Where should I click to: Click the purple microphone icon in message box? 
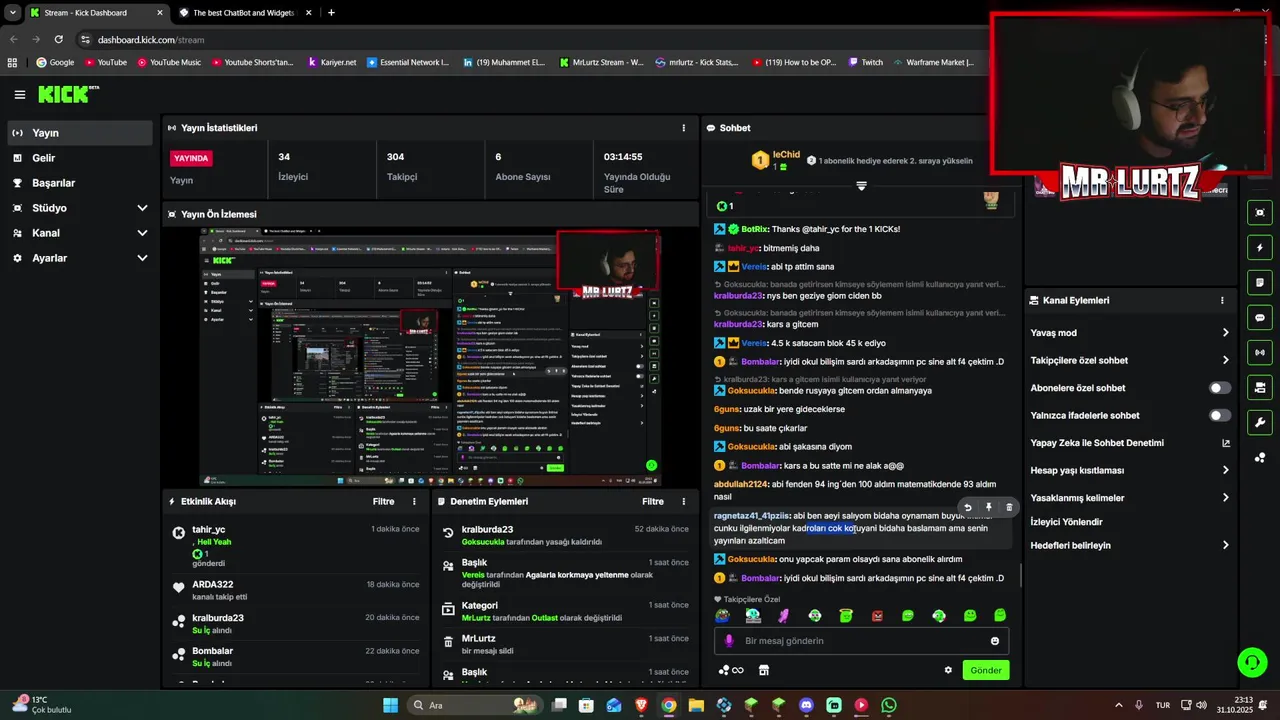(x=729, y=641)
